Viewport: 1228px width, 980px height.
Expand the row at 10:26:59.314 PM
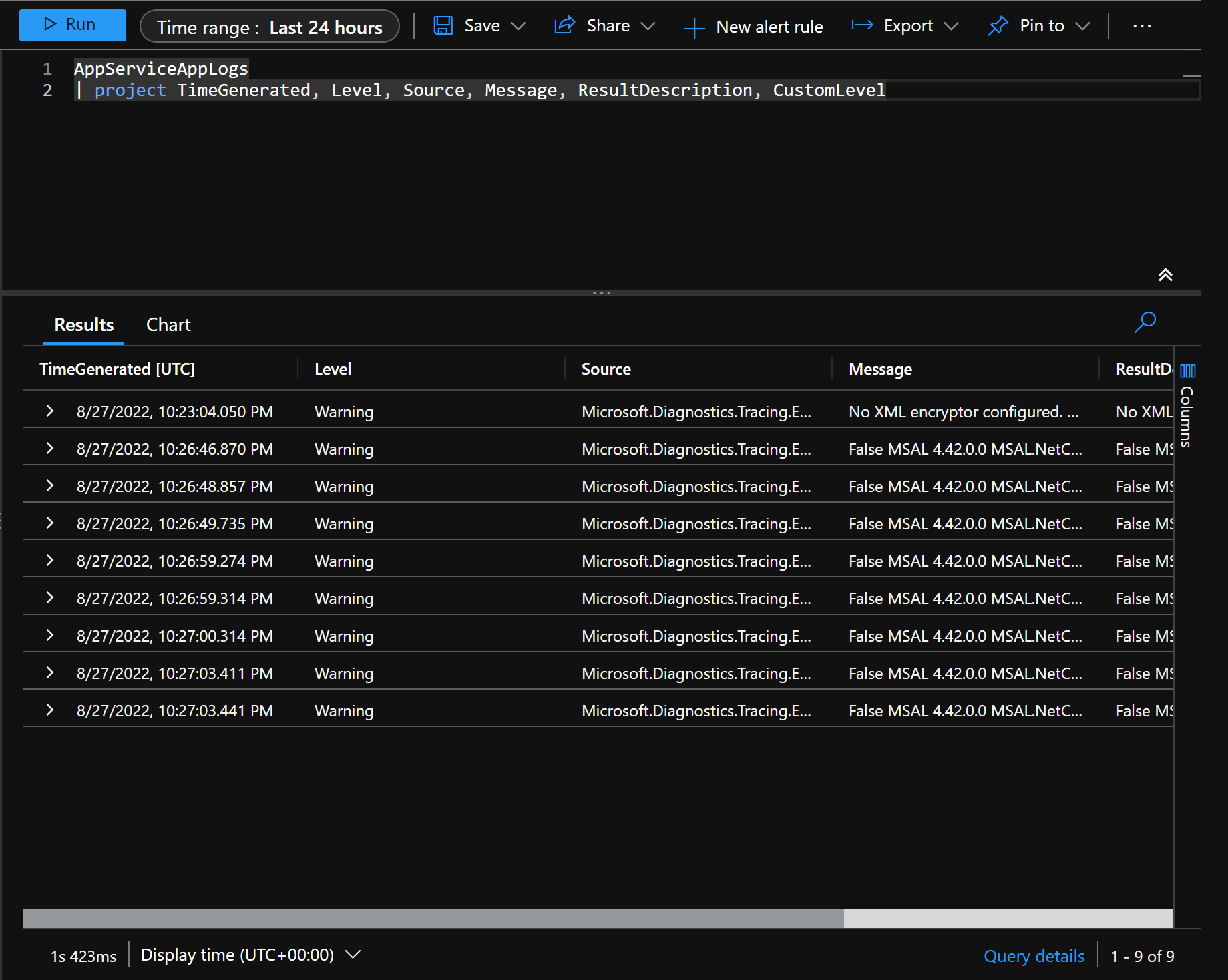49,597
